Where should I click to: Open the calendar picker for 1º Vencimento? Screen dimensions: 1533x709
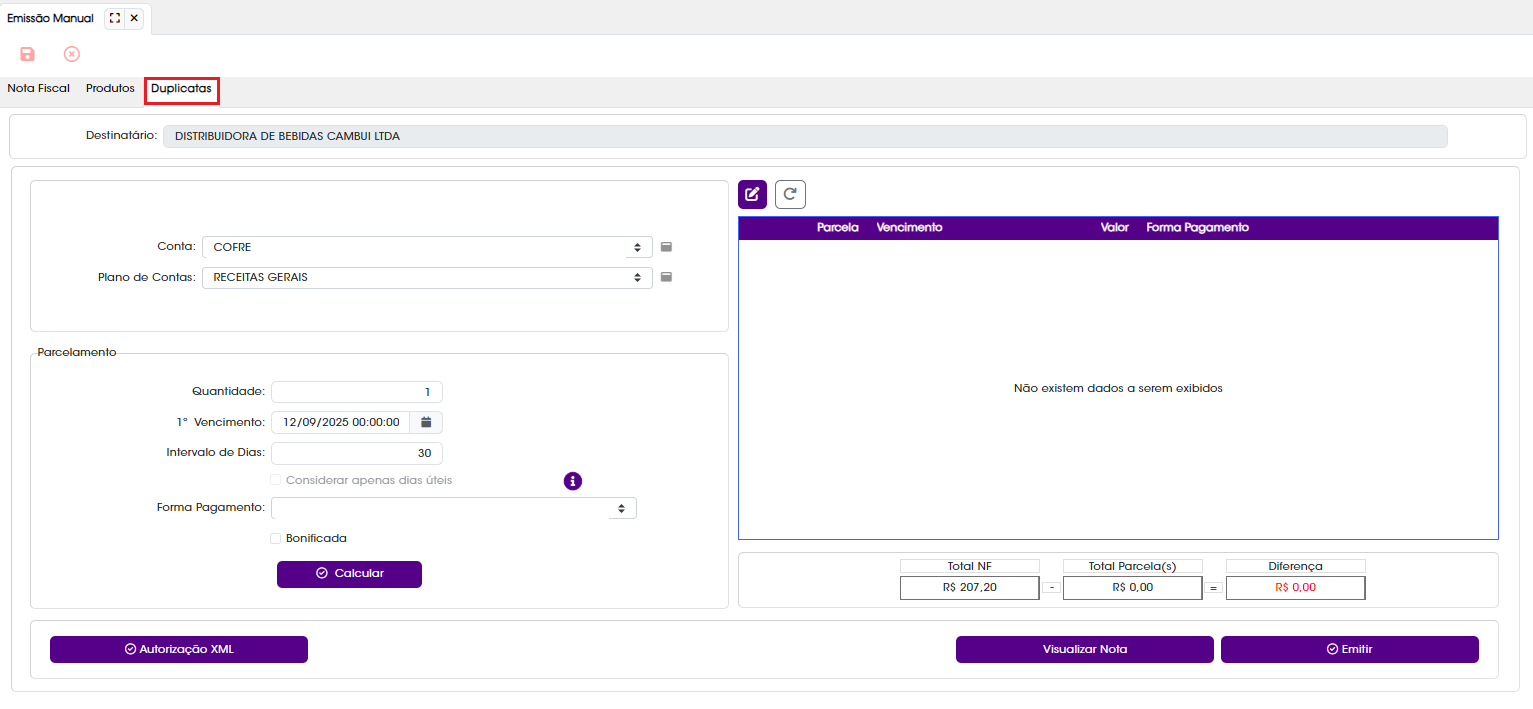426,422
